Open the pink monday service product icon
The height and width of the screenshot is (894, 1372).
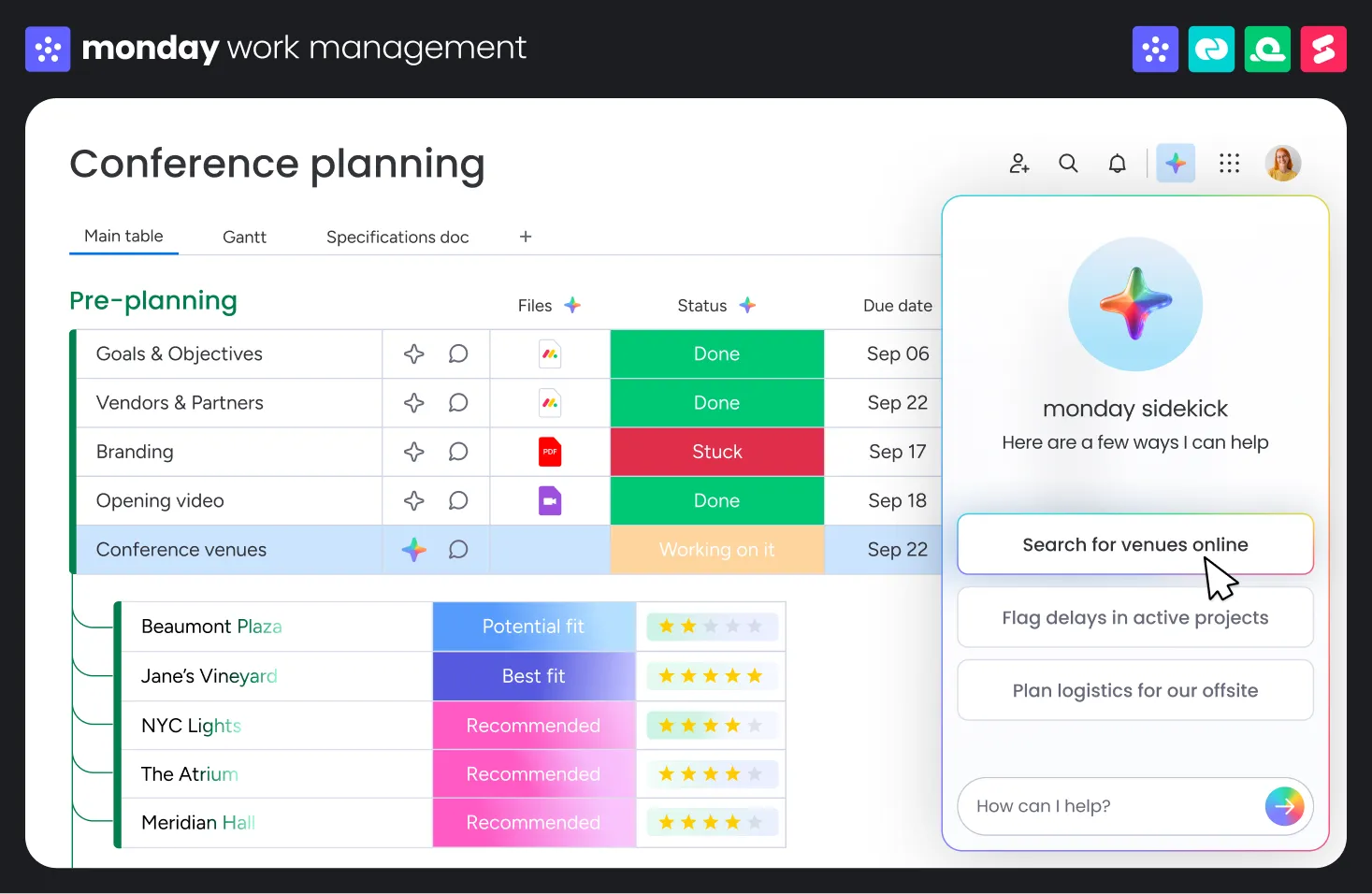pyautogui.click(x=1323, y=49)
